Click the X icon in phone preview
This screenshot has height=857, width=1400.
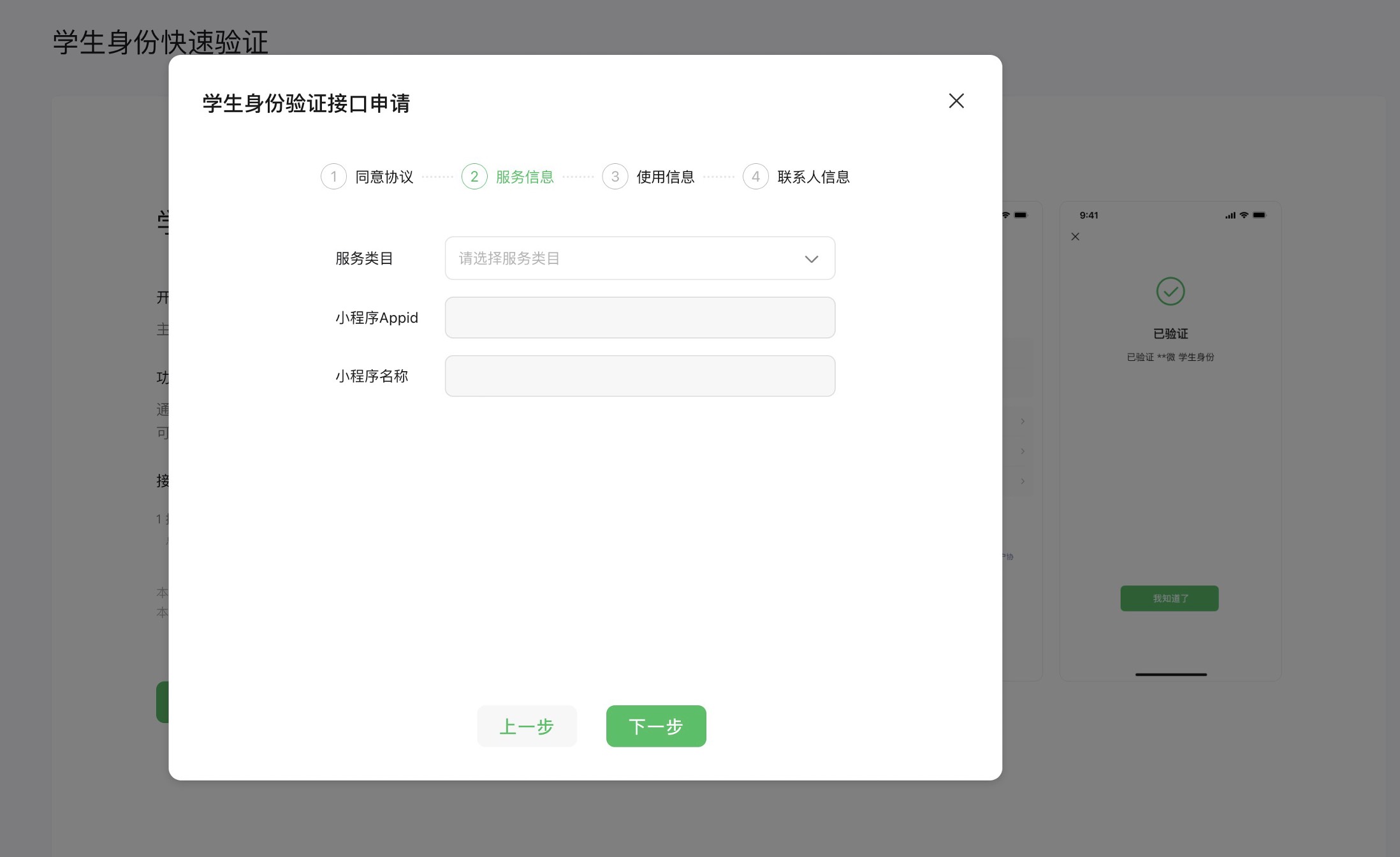(1076, 237)
